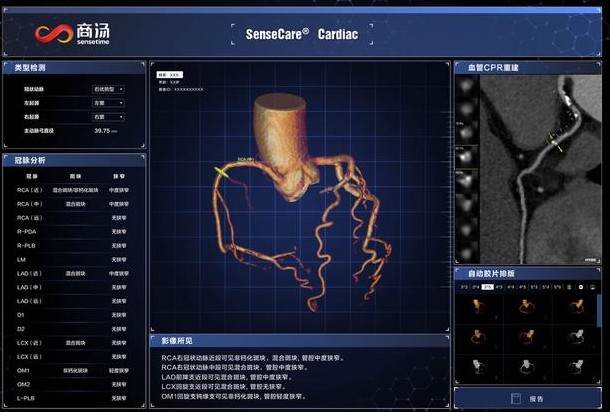This screenshot has height=412, width=610.
Task: Click the bottom CPR cross-section thumbnail
Action: point(466,252)
